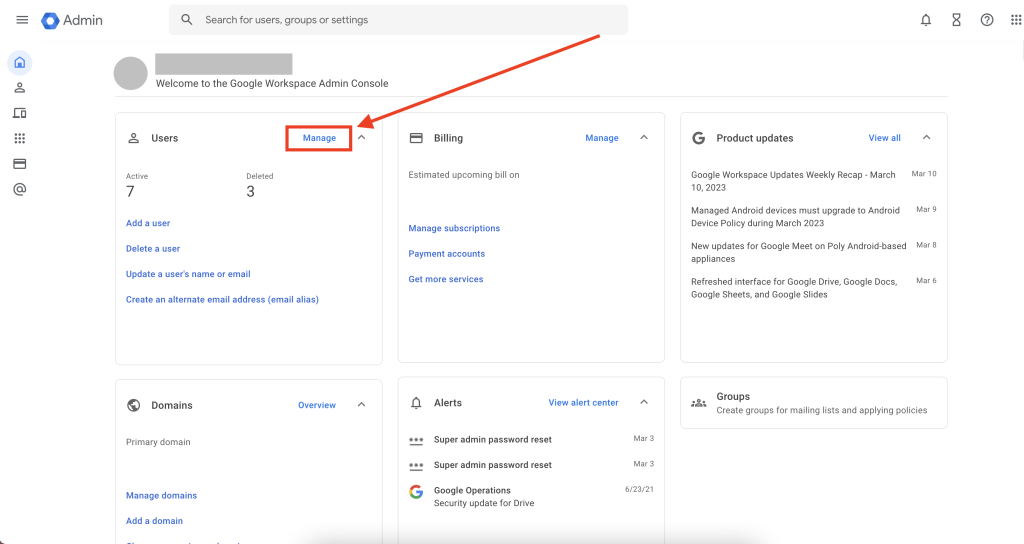Open the main hamburger menu

[x=22, y=20]
